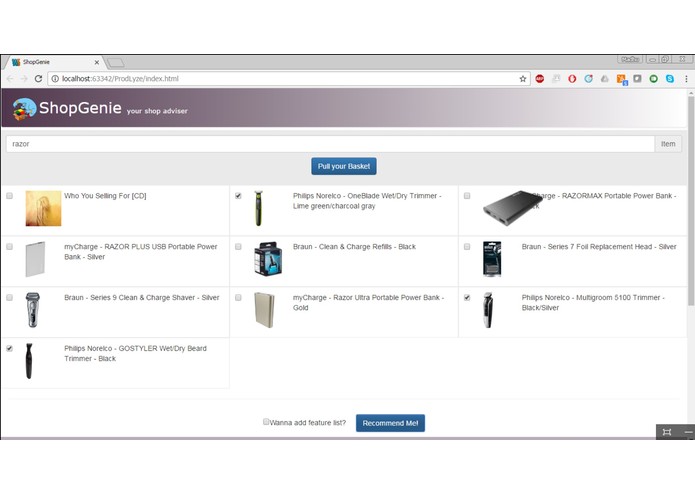Uncheck Philips Norelco OneBlade Trimmer checkbox
This screenshot has height=494, width=695.
tap(238, 196)
